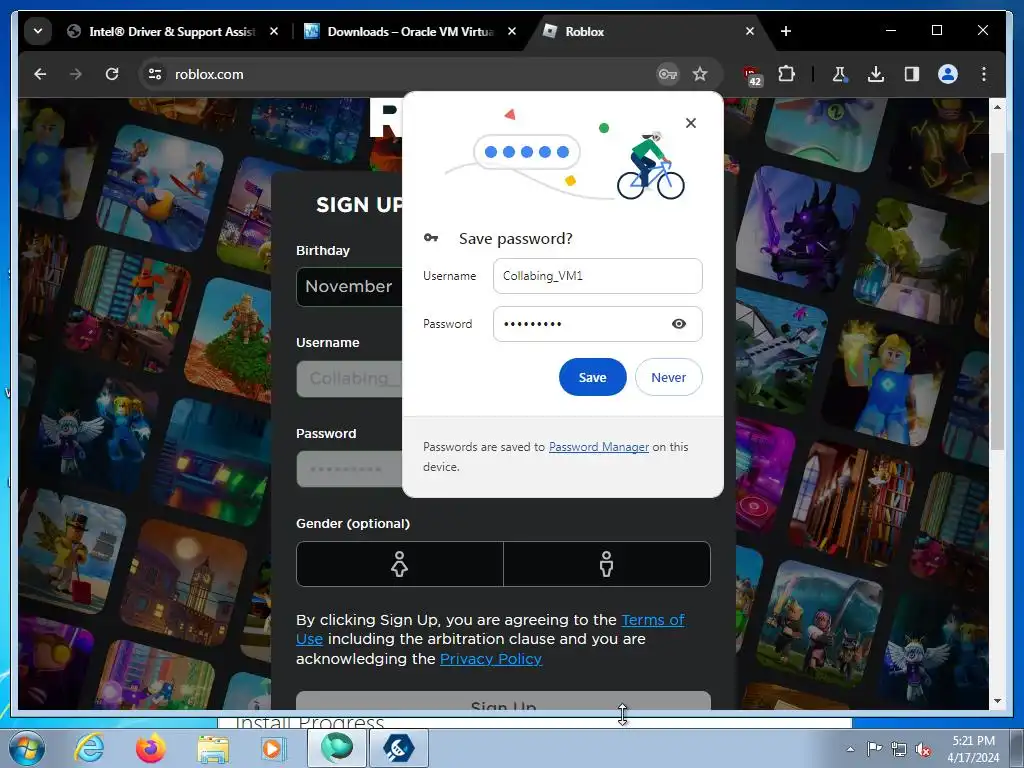This screenshot has height=768, width=1024.
Task: Click the Roblox sign-up Username field
Action: 349,379
